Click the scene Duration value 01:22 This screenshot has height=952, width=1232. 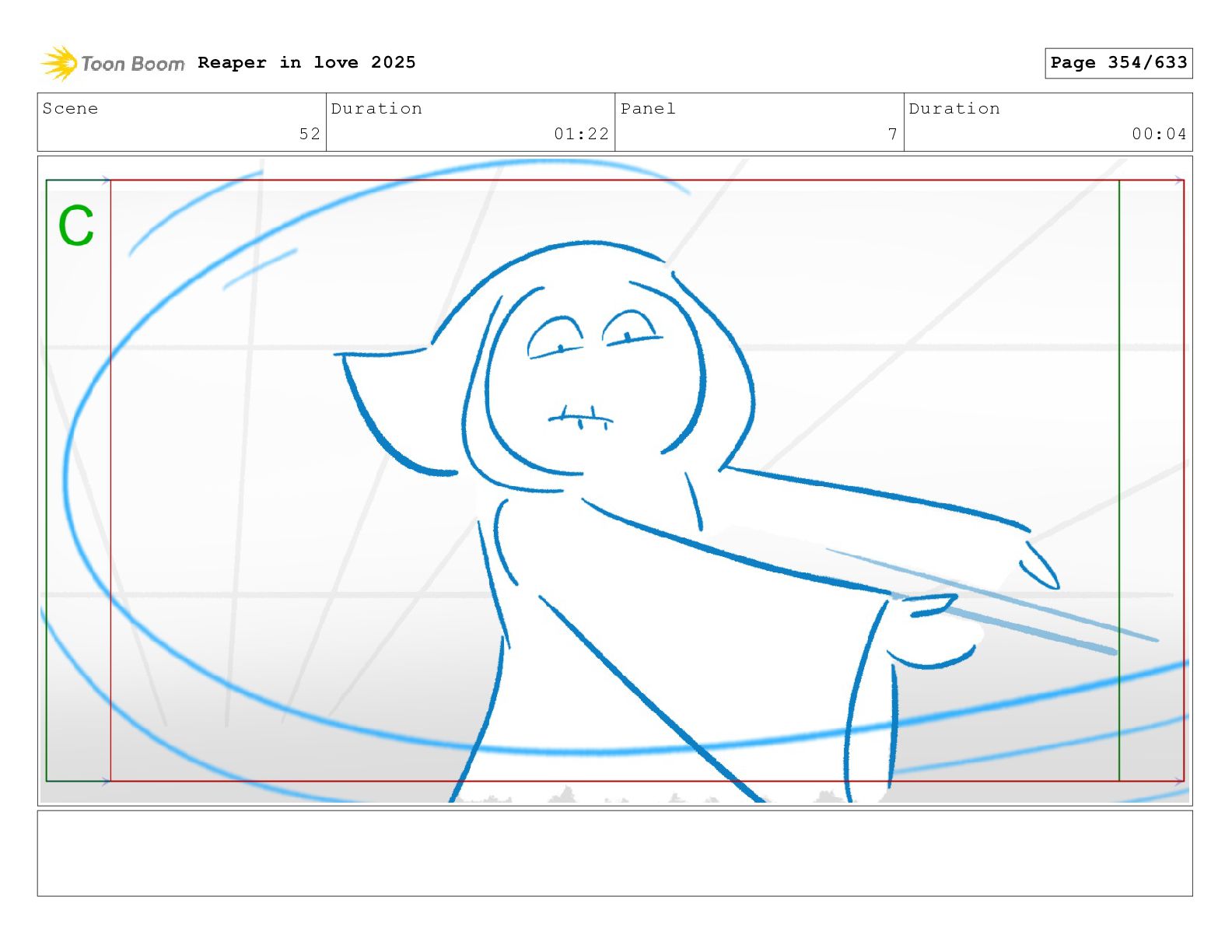[x=581, y=134]
